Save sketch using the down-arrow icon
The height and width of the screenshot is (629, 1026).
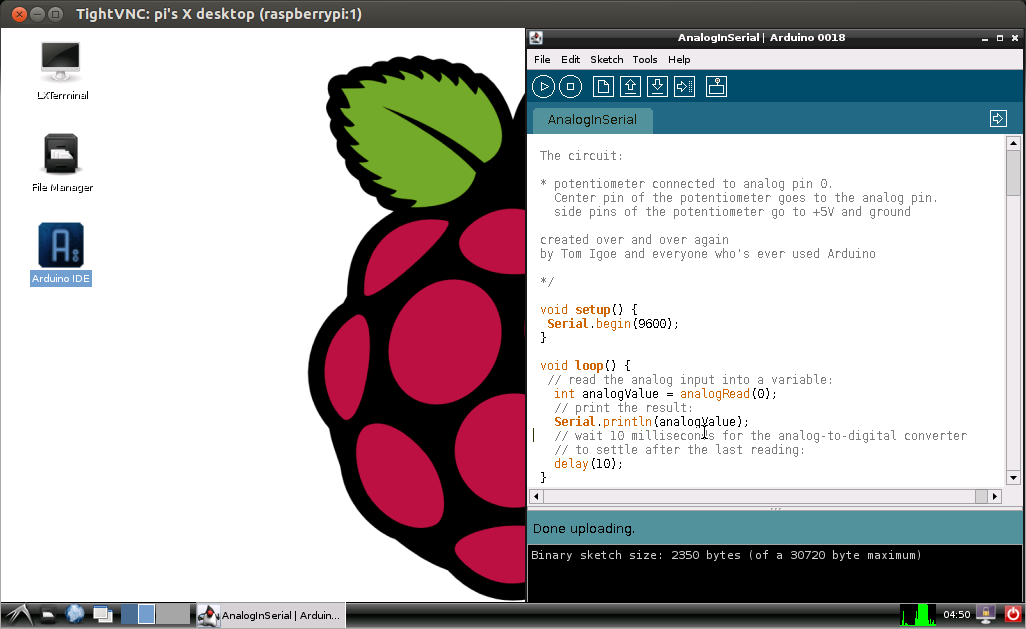[x=657, y=87]
